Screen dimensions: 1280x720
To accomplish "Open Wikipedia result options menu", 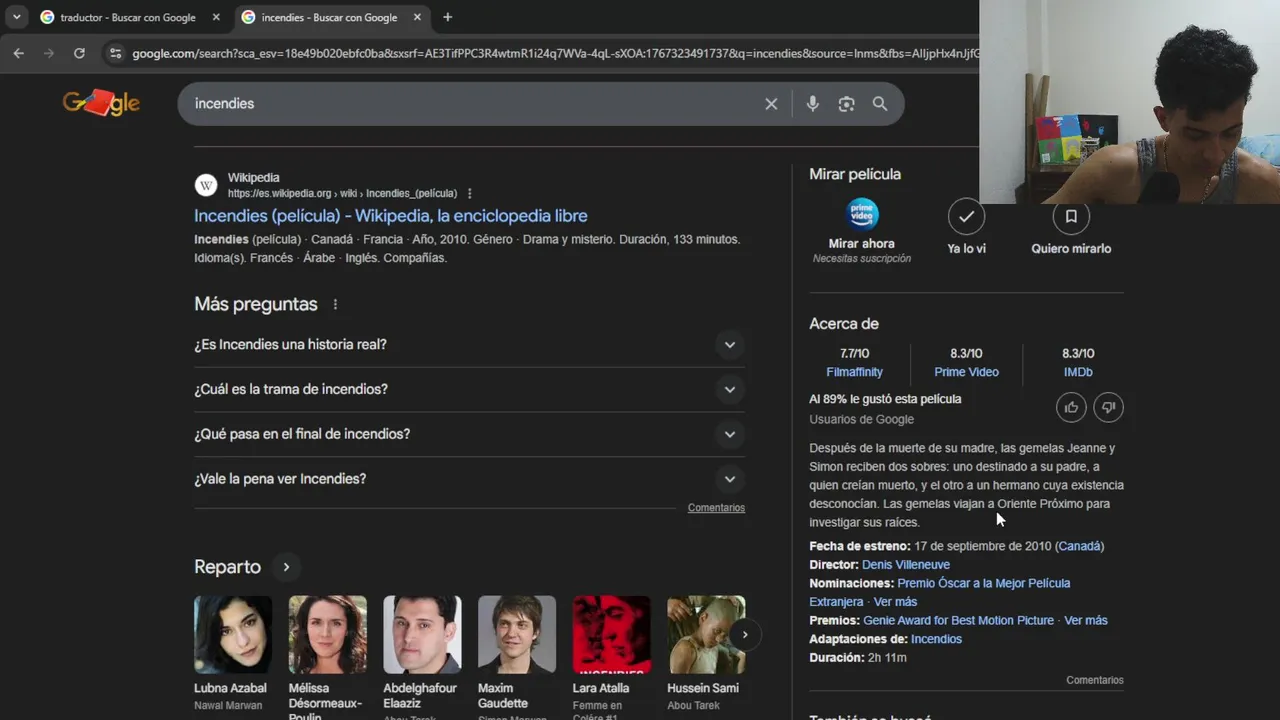I will click(x=469, y=193).
